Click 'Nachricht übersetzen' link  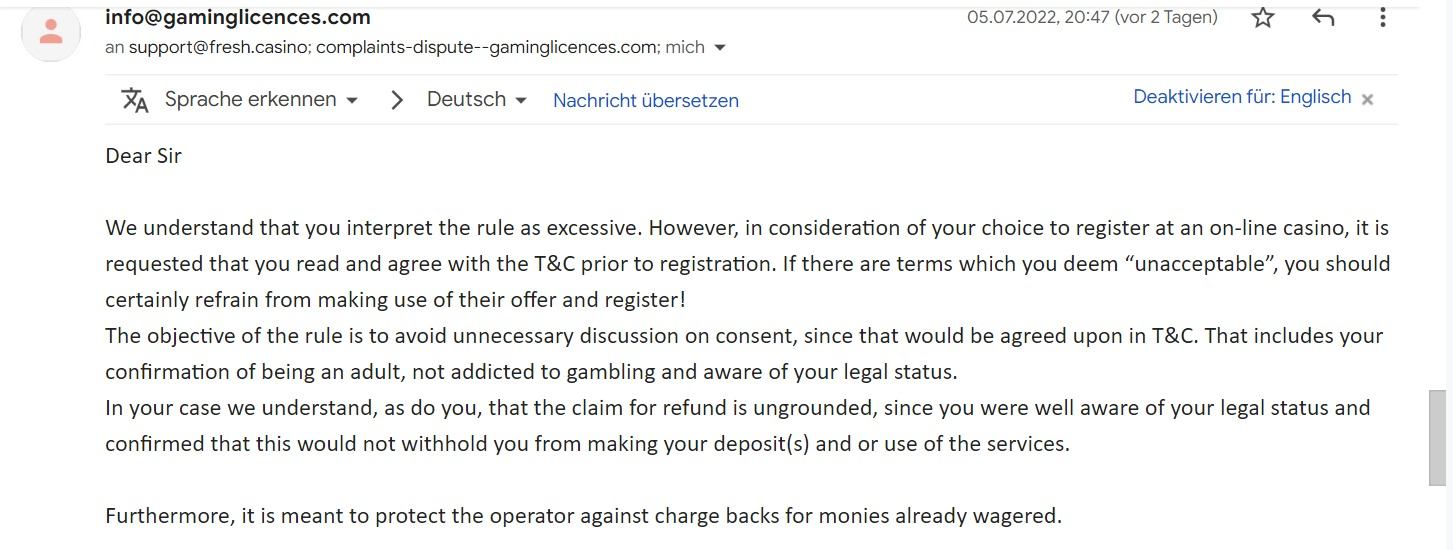coord(645,100)
